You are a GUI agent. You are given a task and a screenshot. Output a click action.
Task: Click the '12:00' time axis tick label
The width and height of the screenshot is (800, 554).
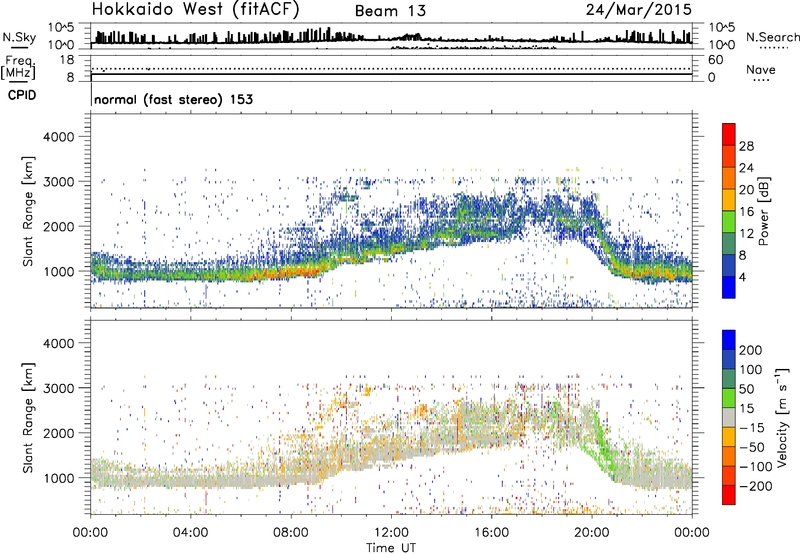click(391, 533)
